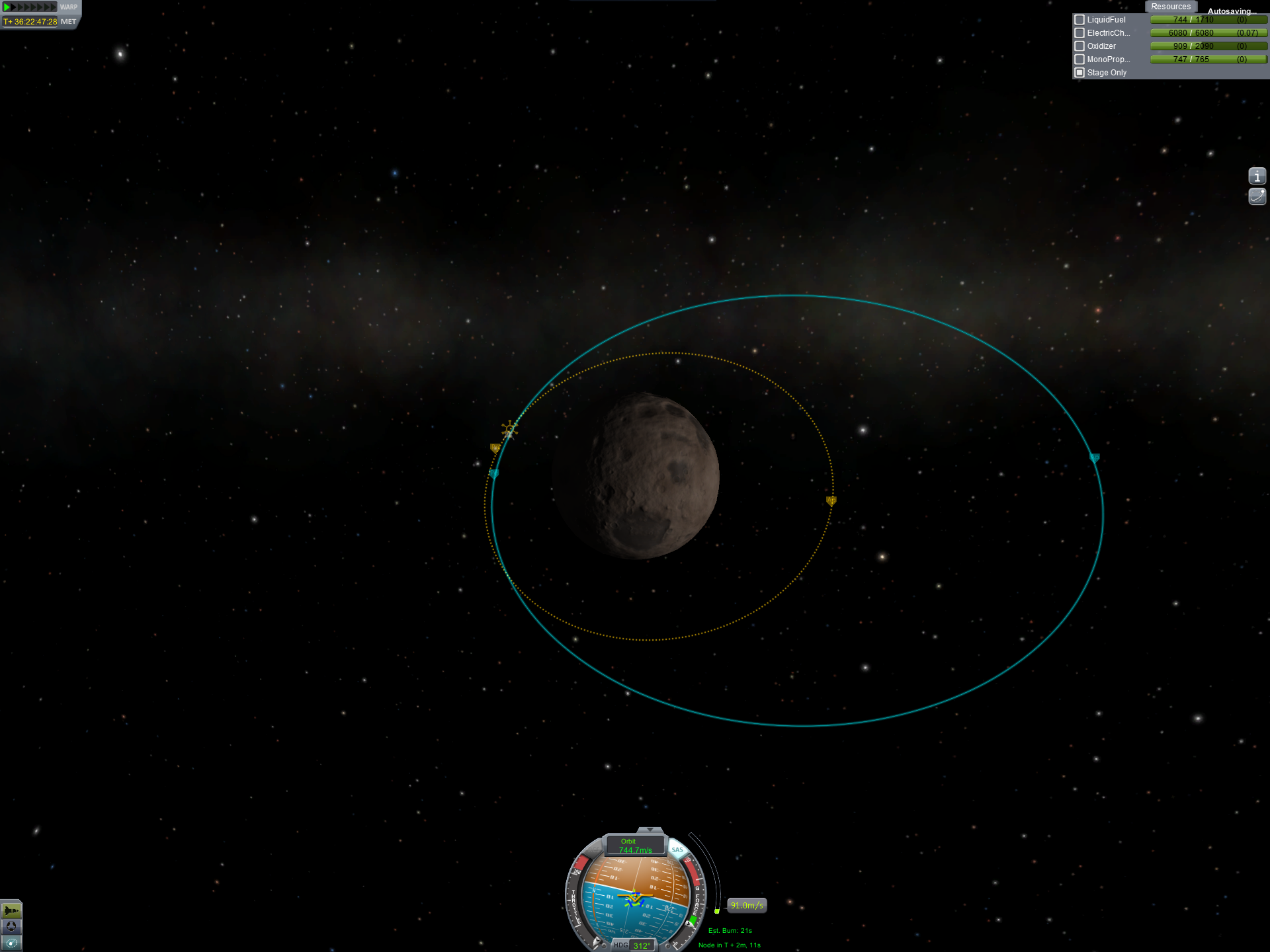Click the ElectricCharge 6080 / 6080 bar

point(1208,33)
